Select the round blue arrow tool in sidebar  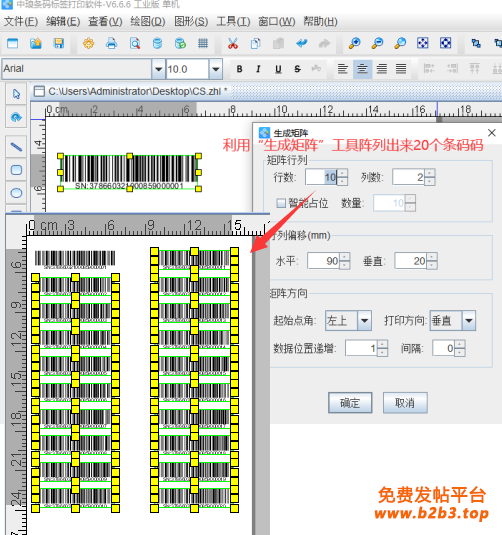[16, 117]
